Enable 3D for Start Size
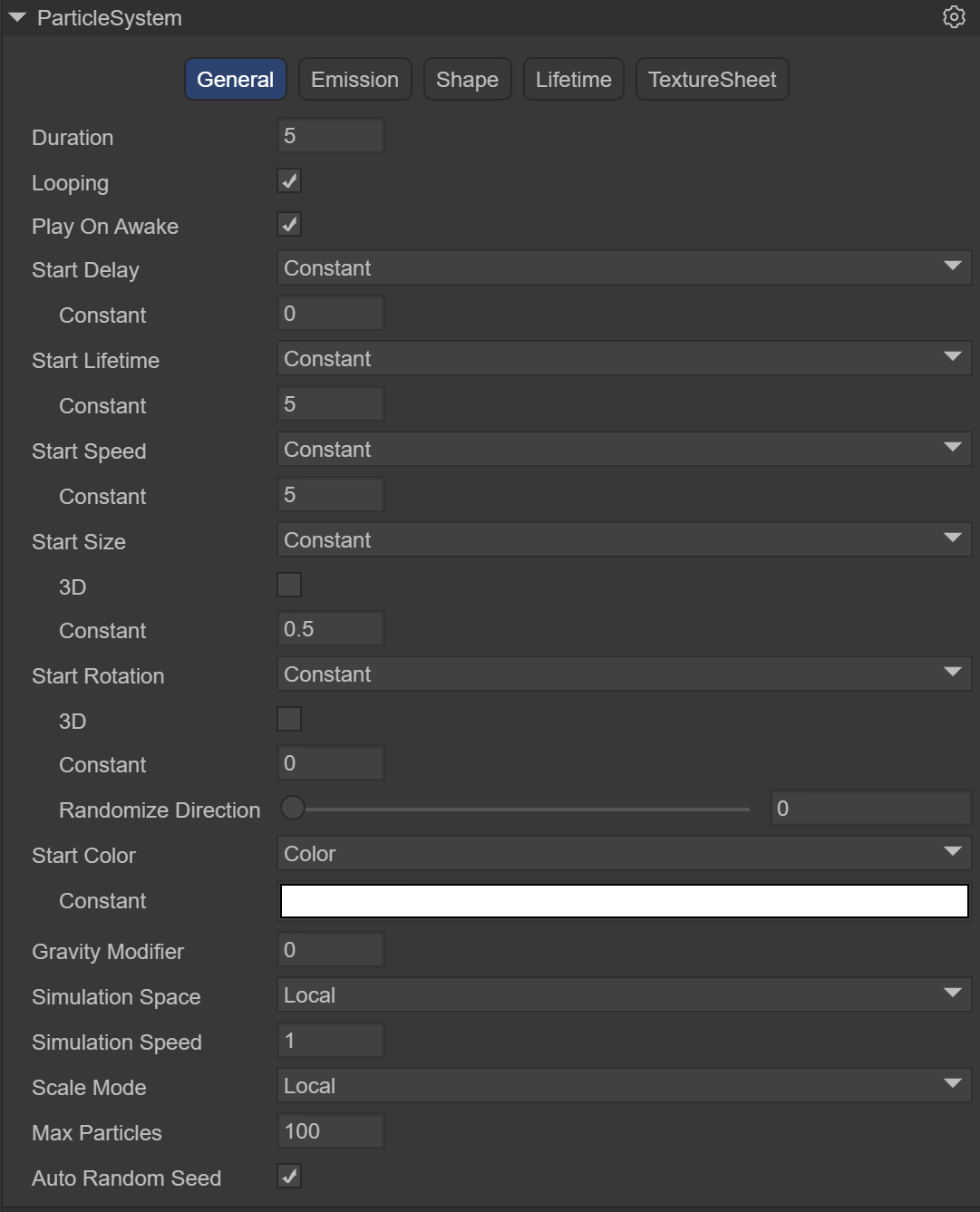The height and width of the screenshot is (1212, 980). (x=289, y=586)
